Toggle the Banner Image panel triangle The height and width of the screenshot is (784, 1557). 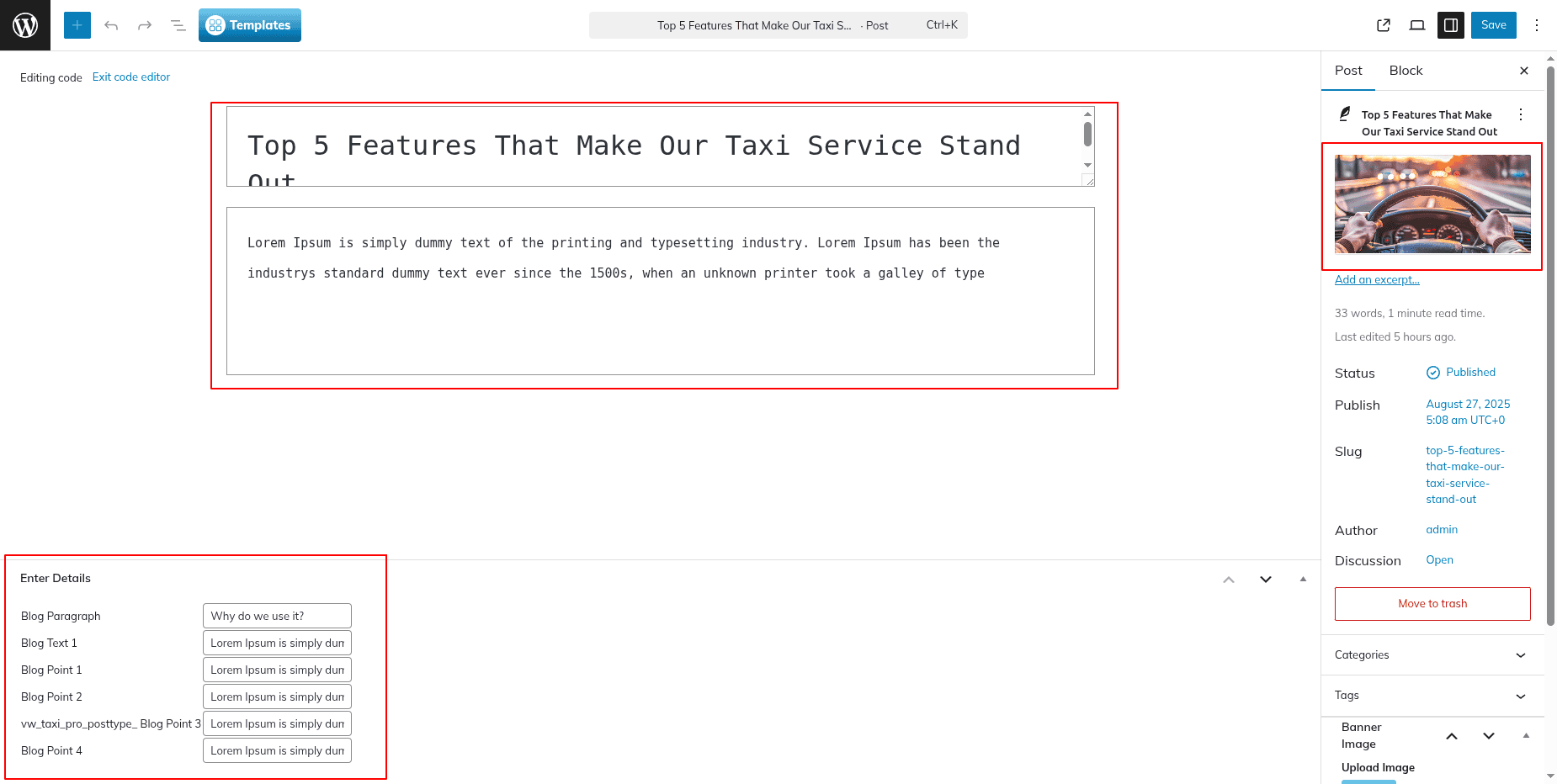[x=1526, y=736]
